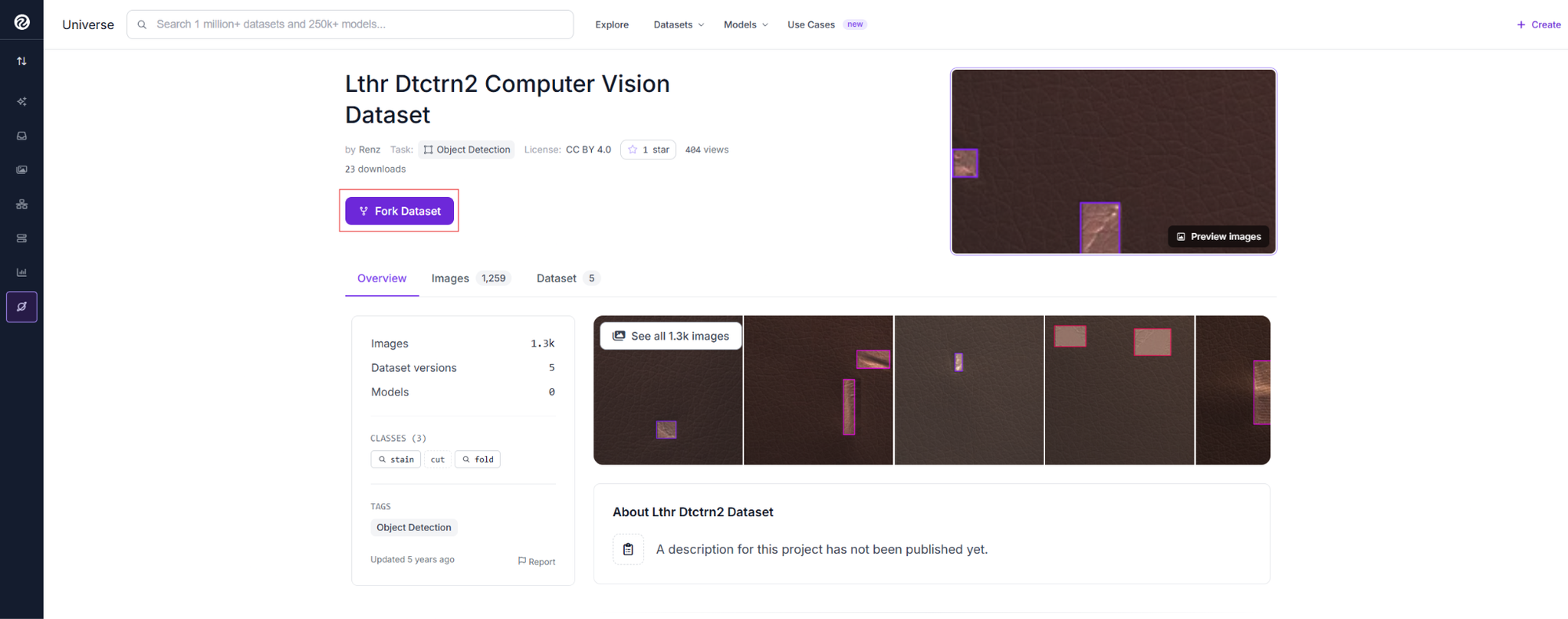Click the Object Detection tag chip

click(414, 527)
